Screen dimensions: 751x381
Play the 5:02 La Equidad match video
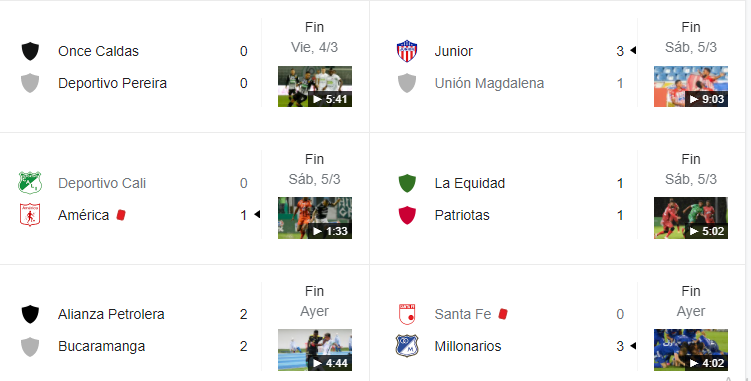(x=691, y=218)
